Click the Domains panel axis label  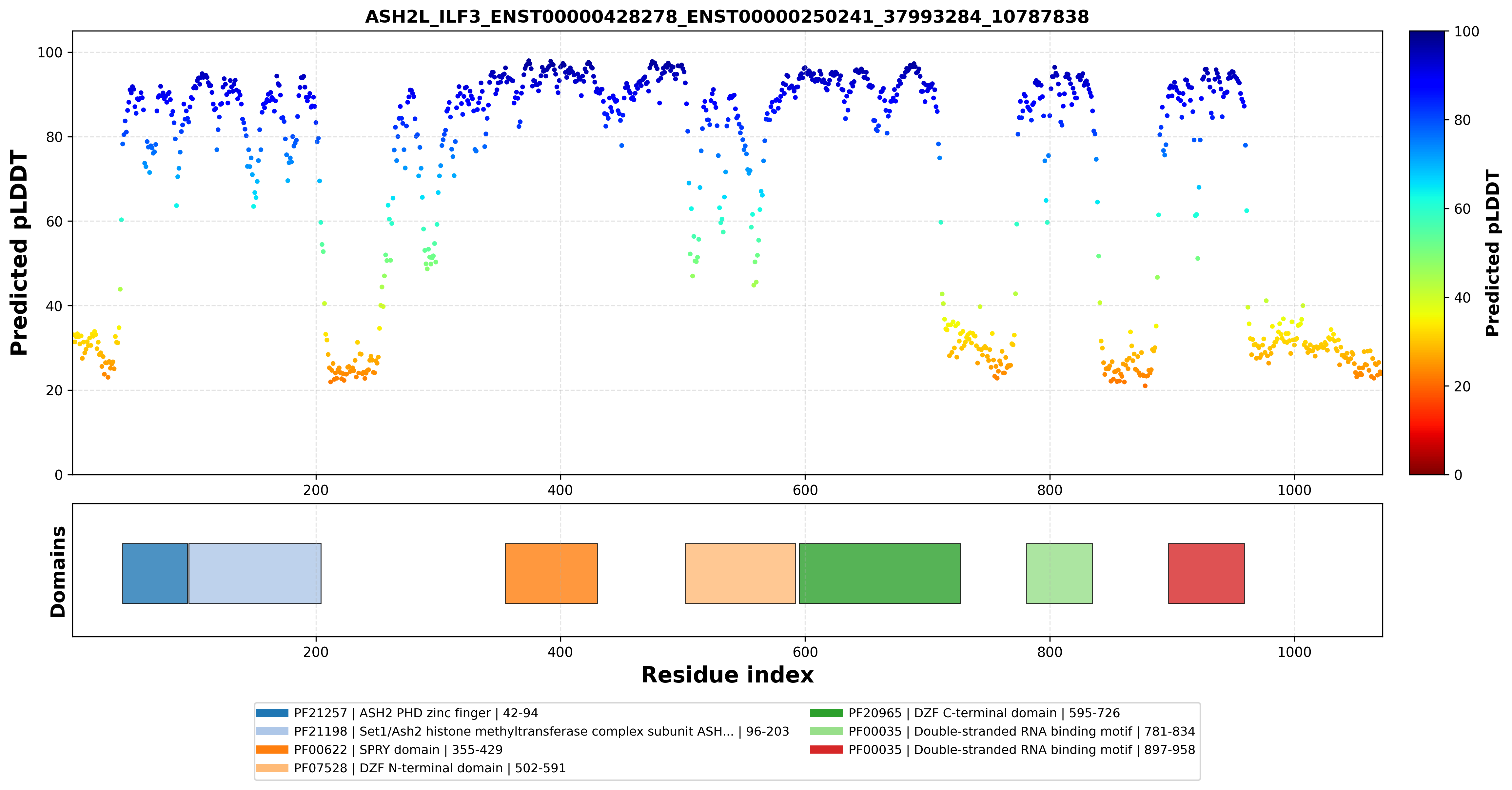[x=58, y=572]
